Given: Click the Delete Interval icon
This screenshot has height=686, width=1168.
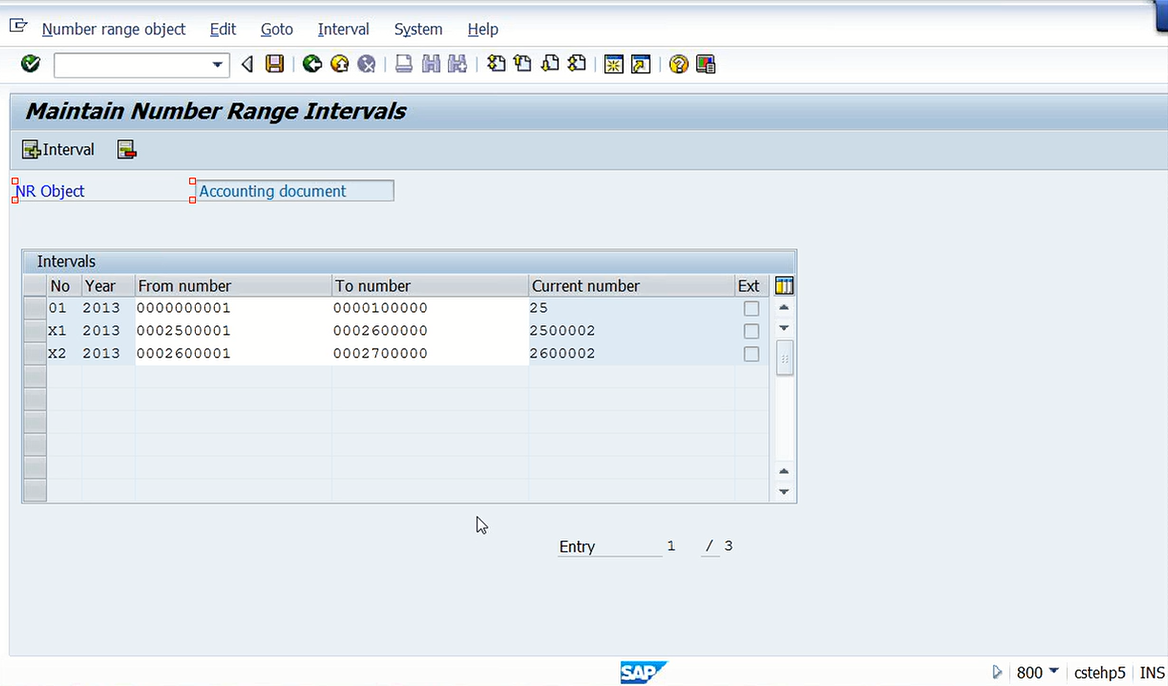Looking at the screenshot, I should [127, 150].
